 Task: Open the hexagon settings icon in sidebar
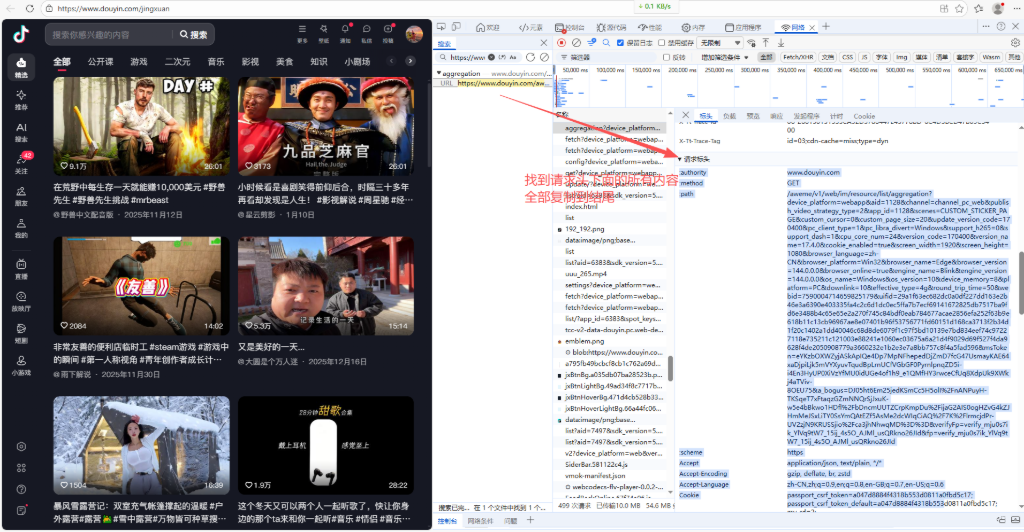point(21,446)
